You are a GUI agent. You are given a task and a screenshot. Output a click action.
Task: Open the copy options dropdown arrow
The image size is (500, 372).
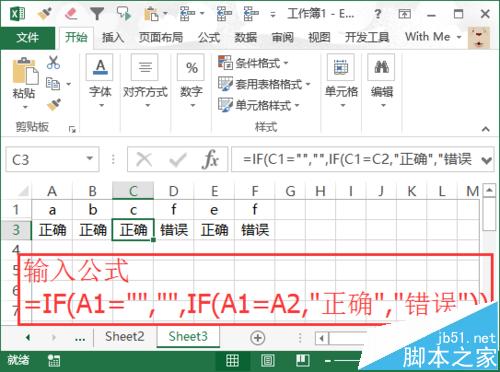click(x=69, y=84)
